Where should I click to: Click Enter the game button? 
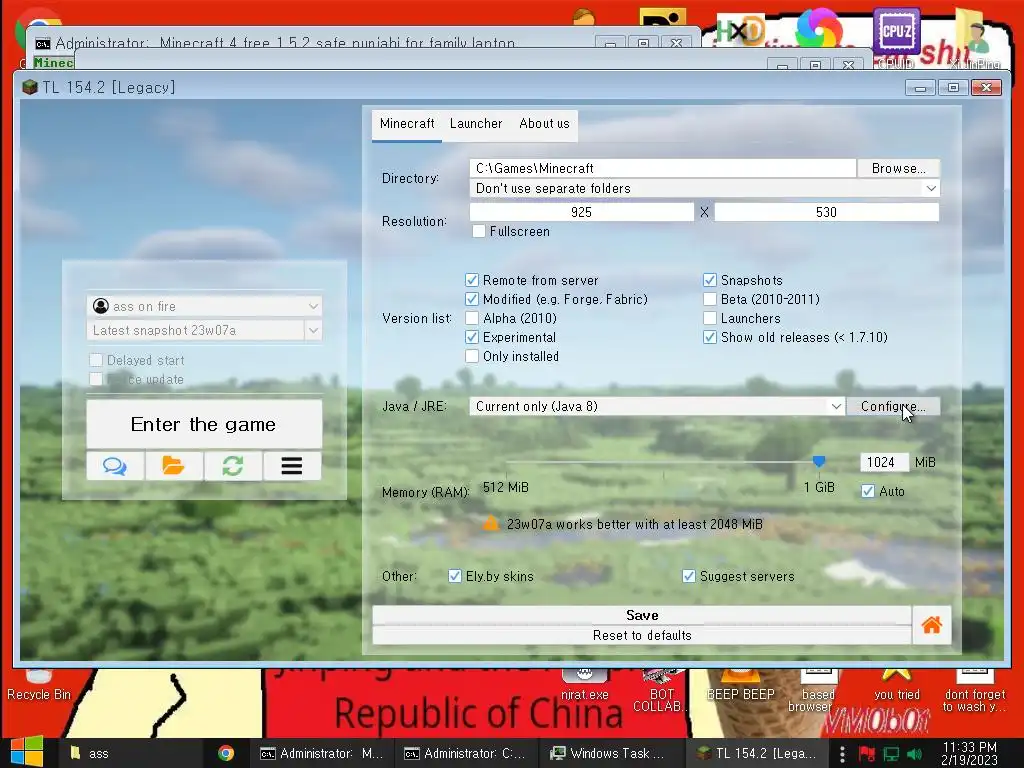coord(204,424)
